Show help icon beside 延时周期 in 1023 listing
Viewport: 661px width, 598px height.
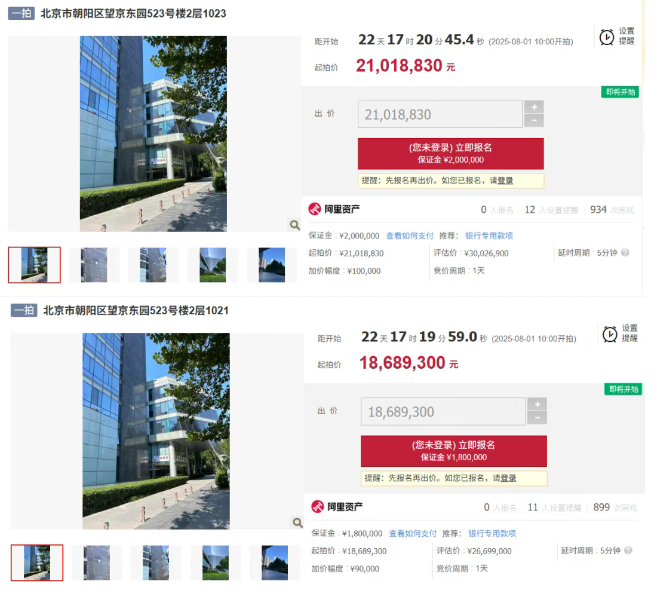(x=625, y=252)
